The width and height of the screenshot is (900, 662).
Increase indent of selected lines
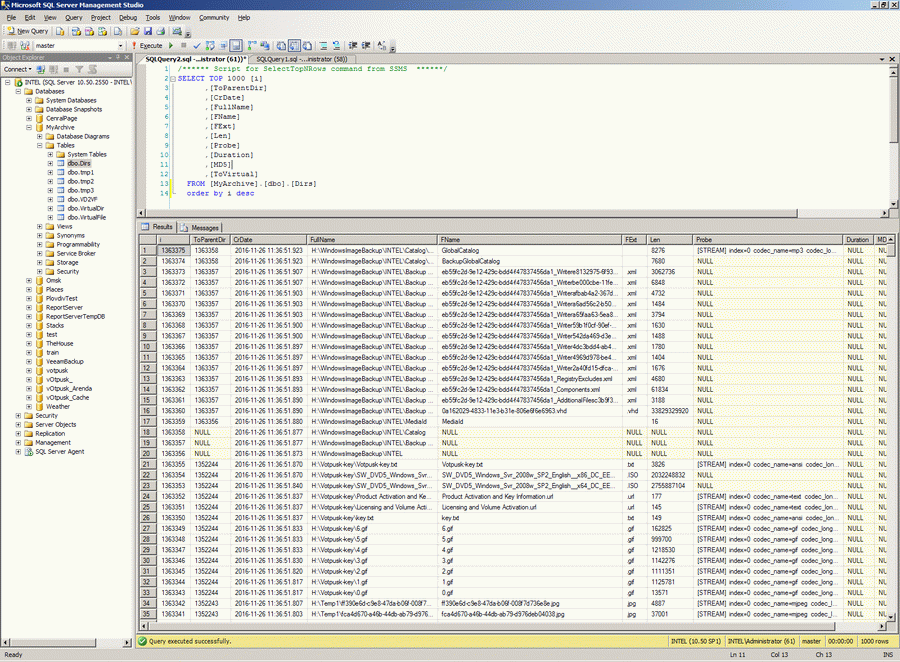[x=366, y=45]
